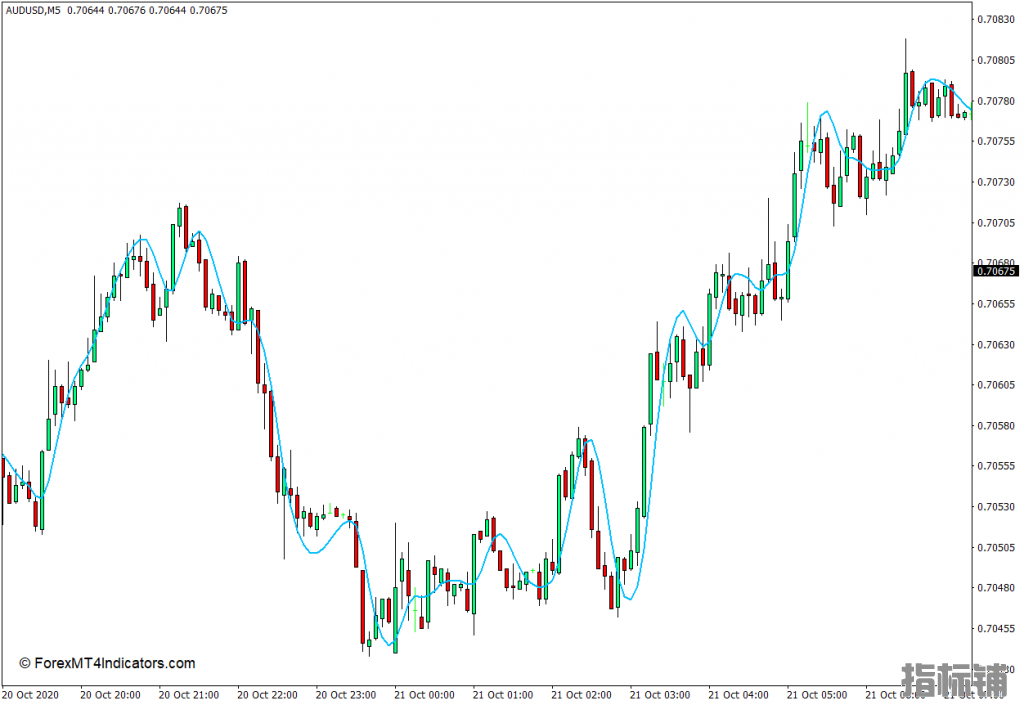
Task: Click the 21 Oct 04:00 time label
Action: pos(738,695)
